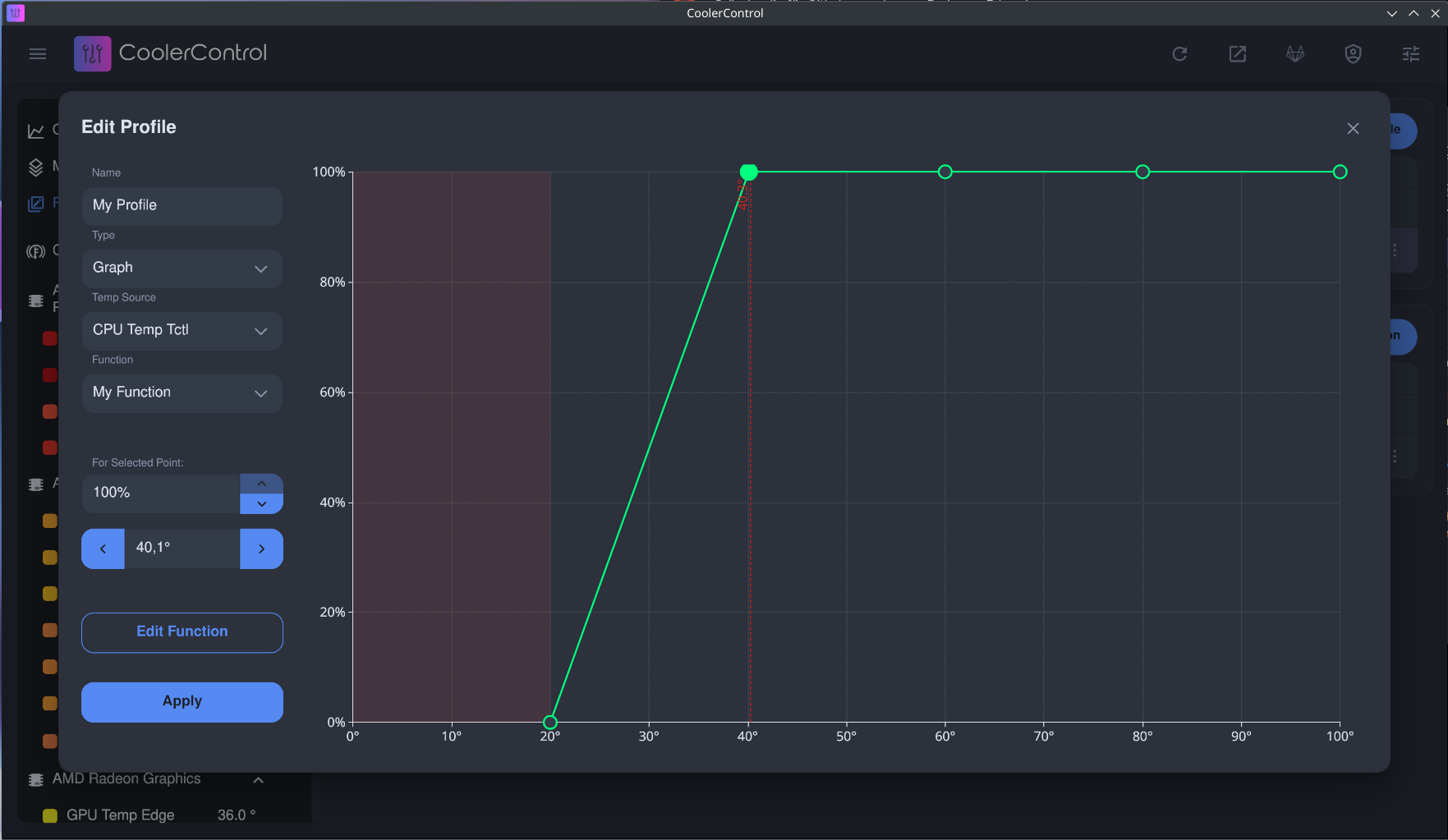Click the profiles edit sidebar icon
This screenshot has height=840, width=1448.
click(x=36, y=204)
